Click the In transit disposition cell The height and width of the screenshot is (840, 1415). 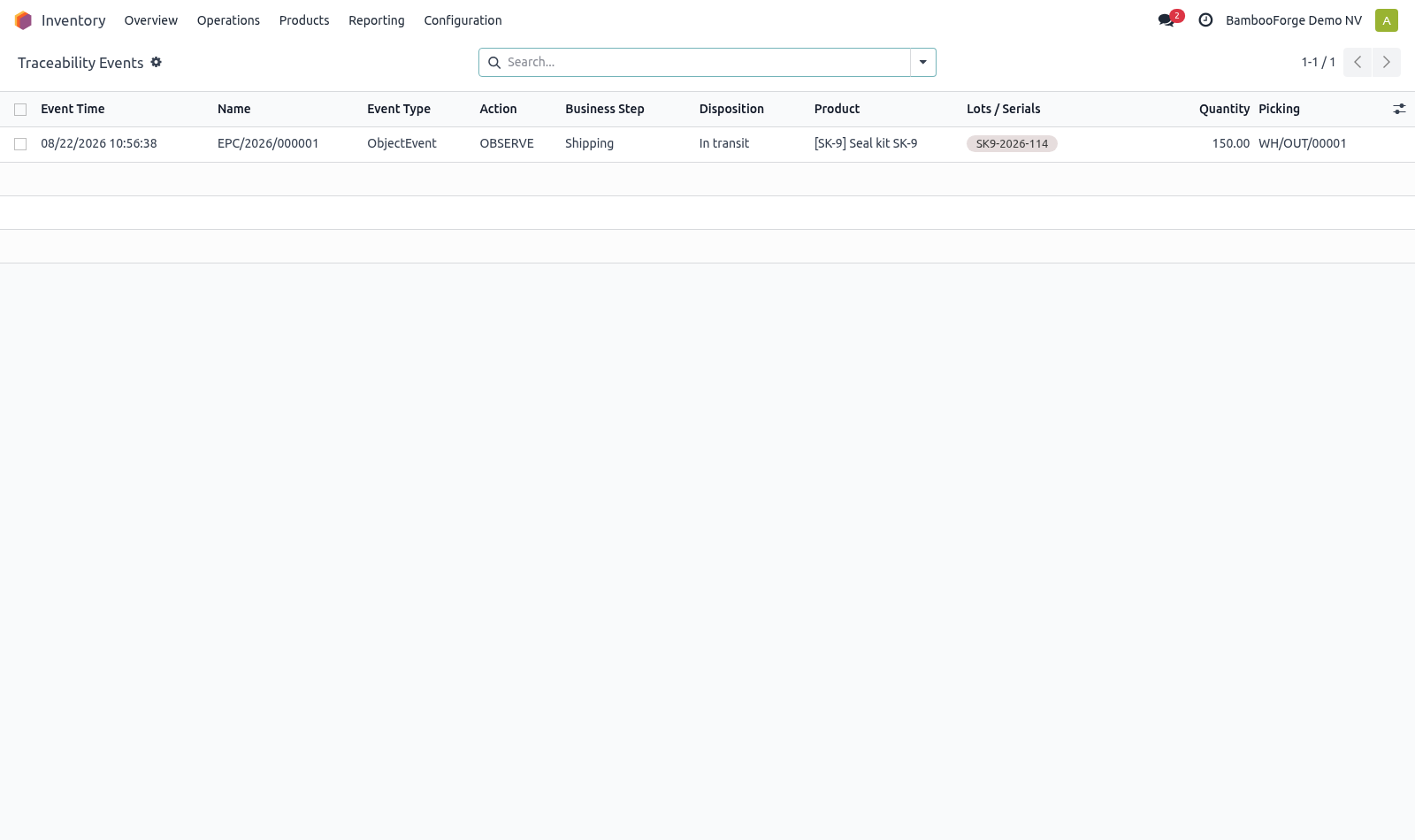click(x=724, y=143)
